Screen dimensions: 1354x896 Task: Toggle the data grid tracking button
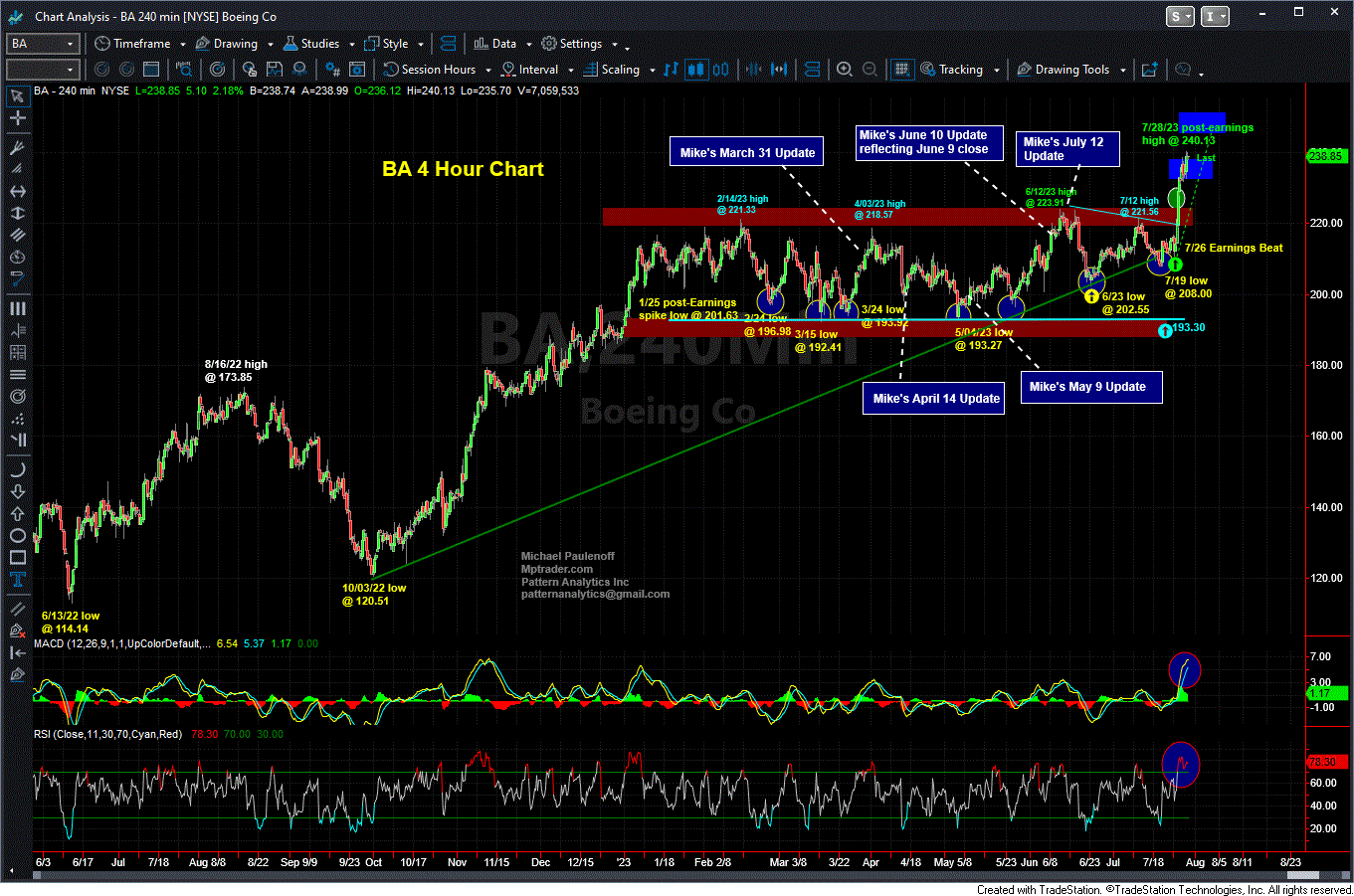point(901,70)
